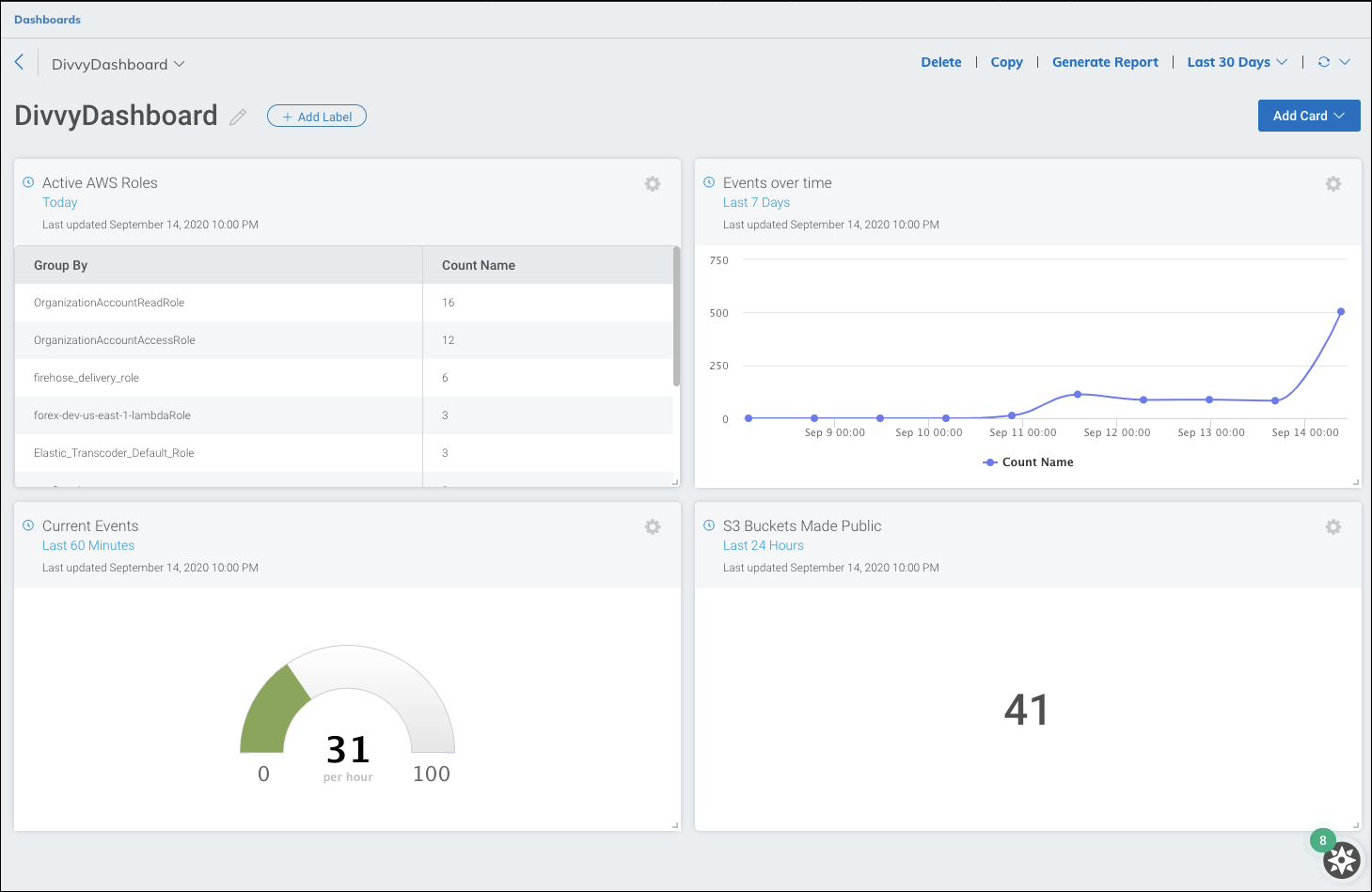Click the 41 value in S3 Buckets card
This screenshot has height=892, width=1372.
(x=1026, y=710)
